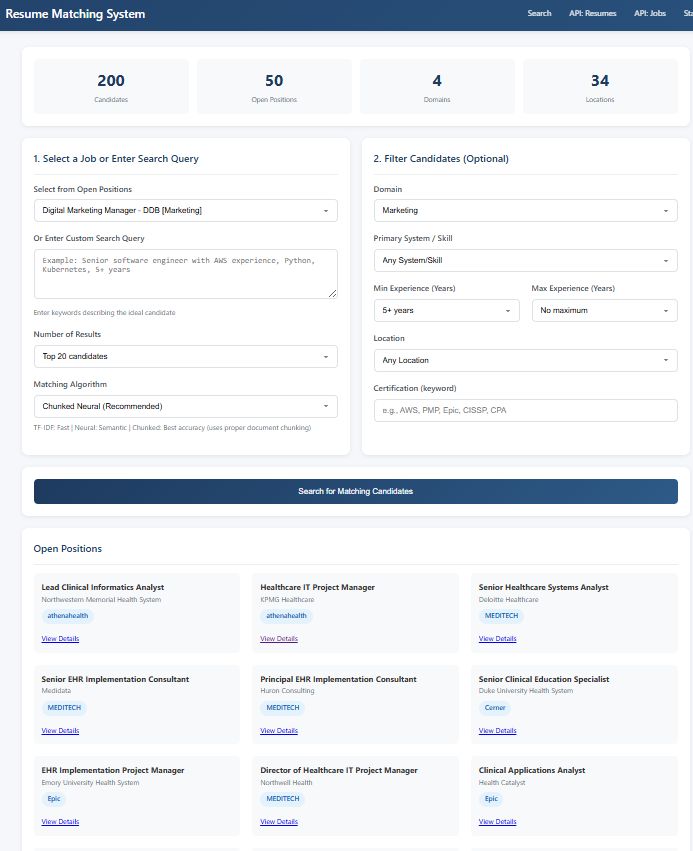Click Cerner tag under Senior Clinical Education Specialist
The height and width of the screenshot is (851, 693).
tap(495, 708)
